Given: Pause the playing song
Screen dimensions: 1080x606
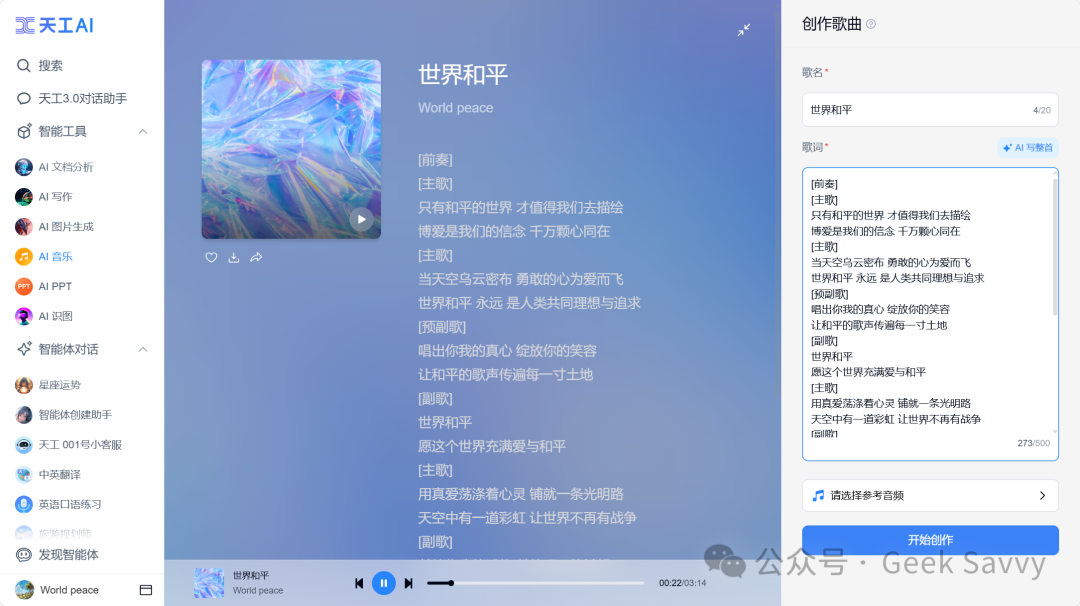Looking at the screenshot, I should click(x=384, y=583).
